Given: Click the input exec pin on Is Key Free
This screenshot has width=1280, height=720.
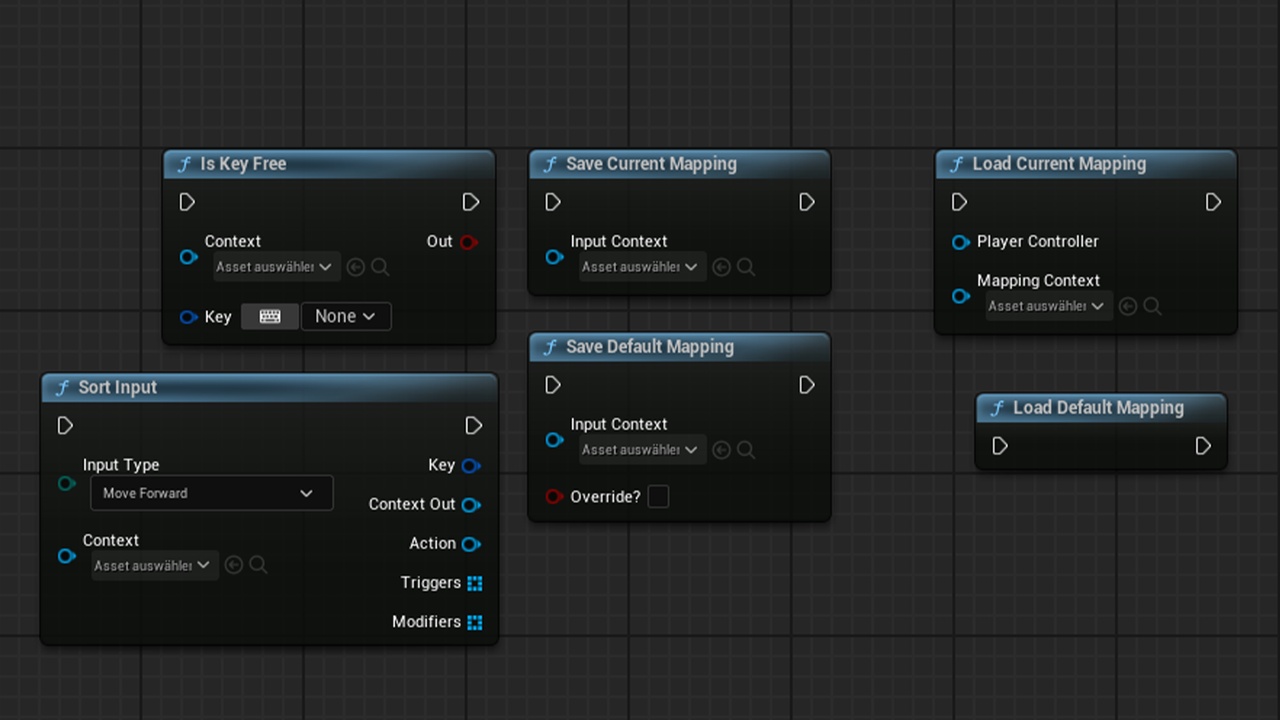Looking at the screenshot, I should [x=187, y=202].
